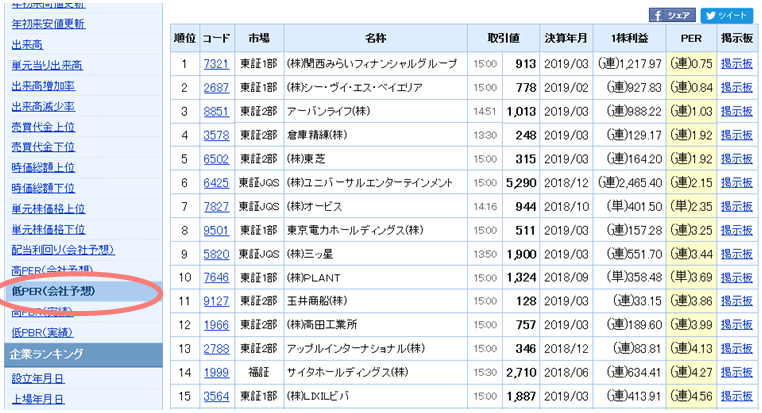Select 単元株価格上位 in the sidebar
Viewport: 762px width, 413px height.
coord(48,209)
